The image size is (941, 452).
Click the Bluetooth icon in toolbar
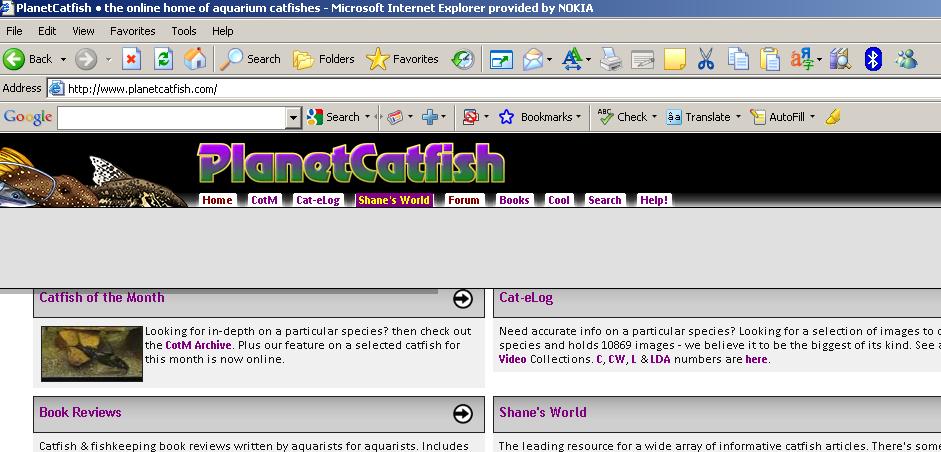(873, 59)
